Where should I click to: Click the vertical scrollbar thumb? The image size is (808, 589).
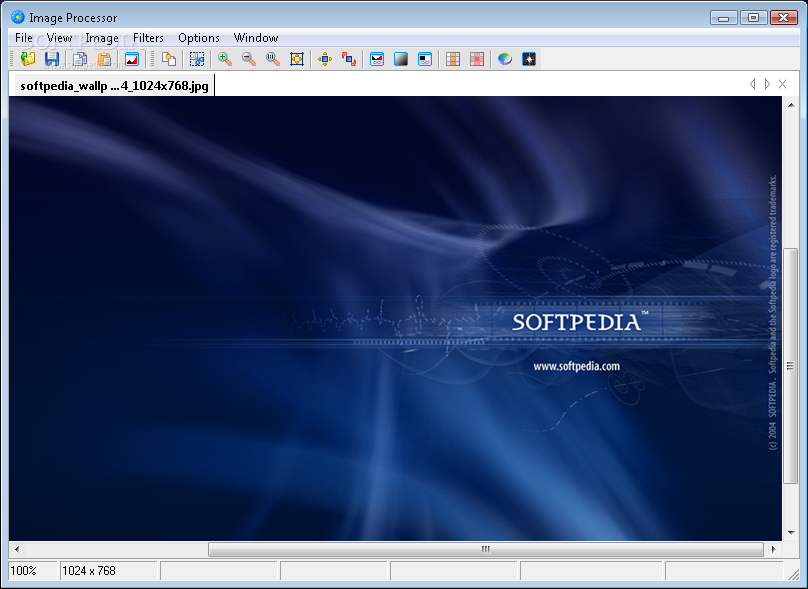[790, 366]
